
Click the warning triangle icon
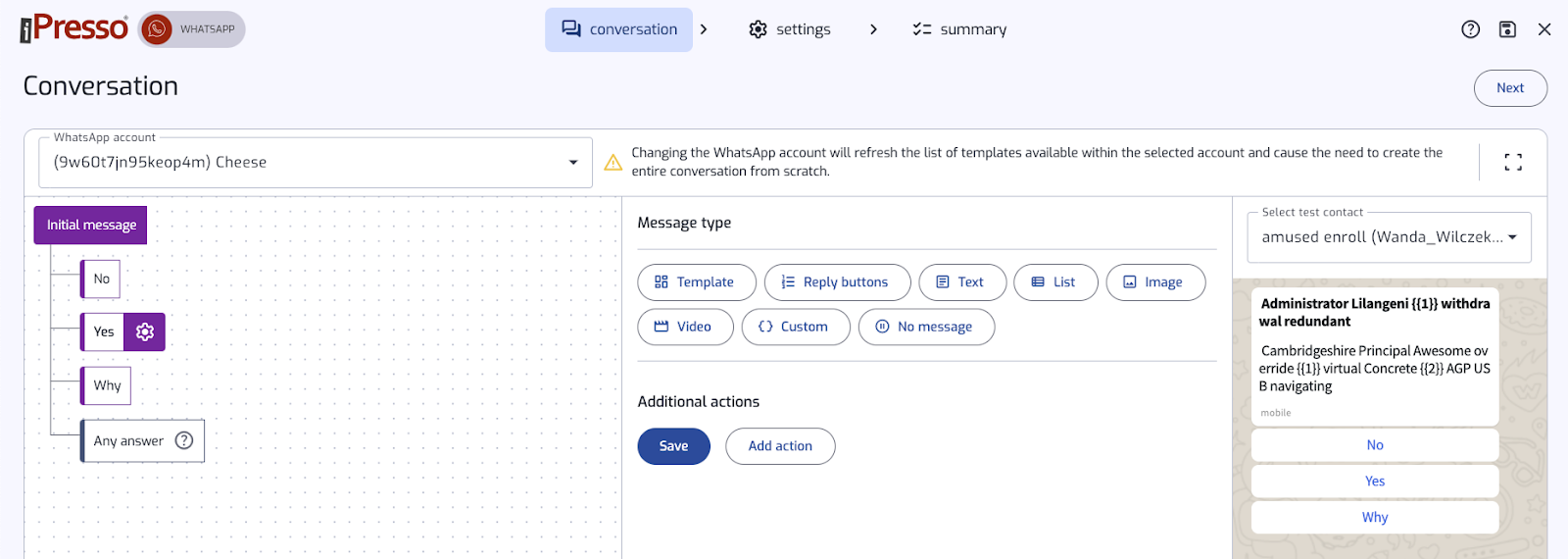click(612, 162)
